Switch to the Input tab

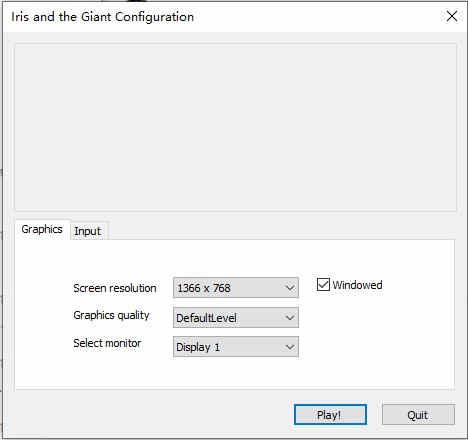coord(88,231)
